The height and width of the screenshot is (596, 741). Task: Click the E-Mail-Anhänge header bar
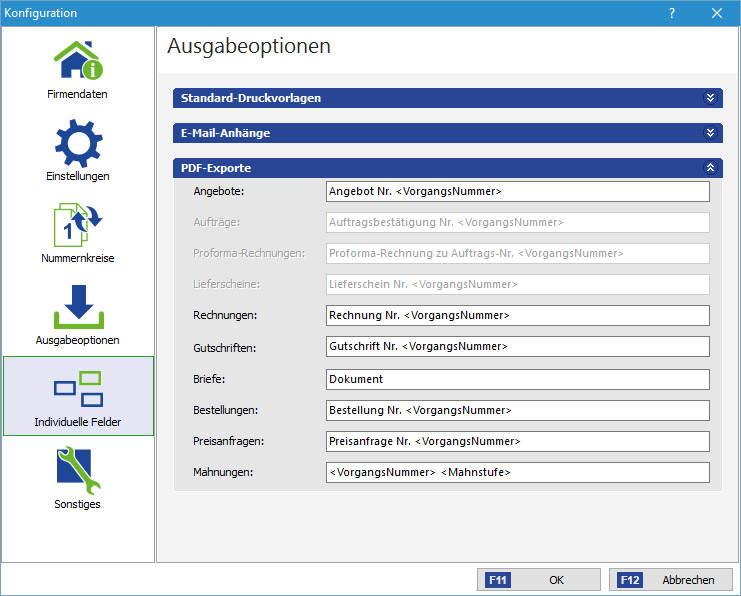(x=448, y=133)
